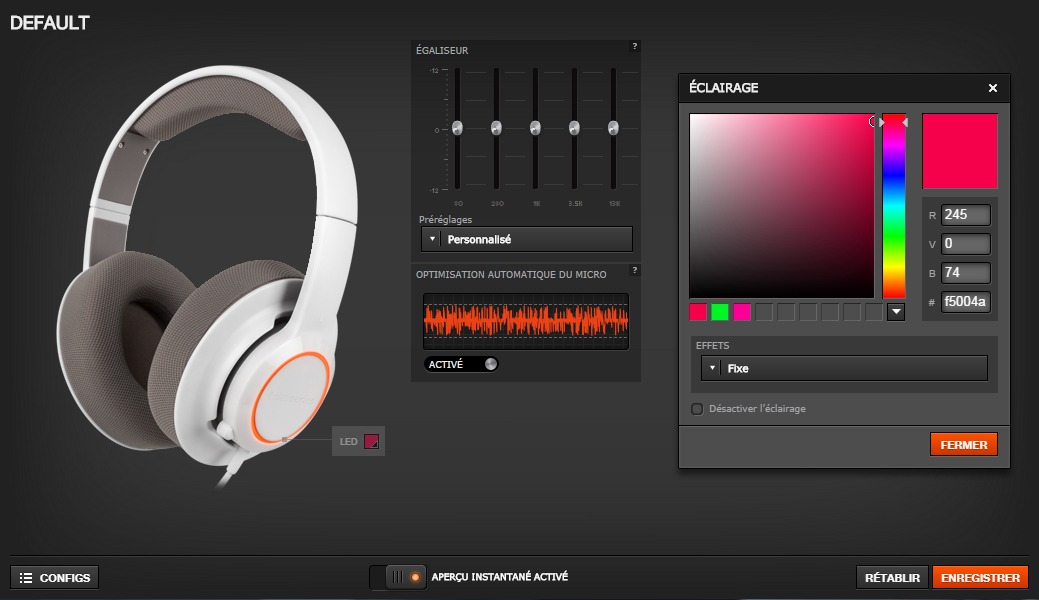The image size is (1039, 600).
Task: Click the micro optimisation help icon
Action: [634, 270]
